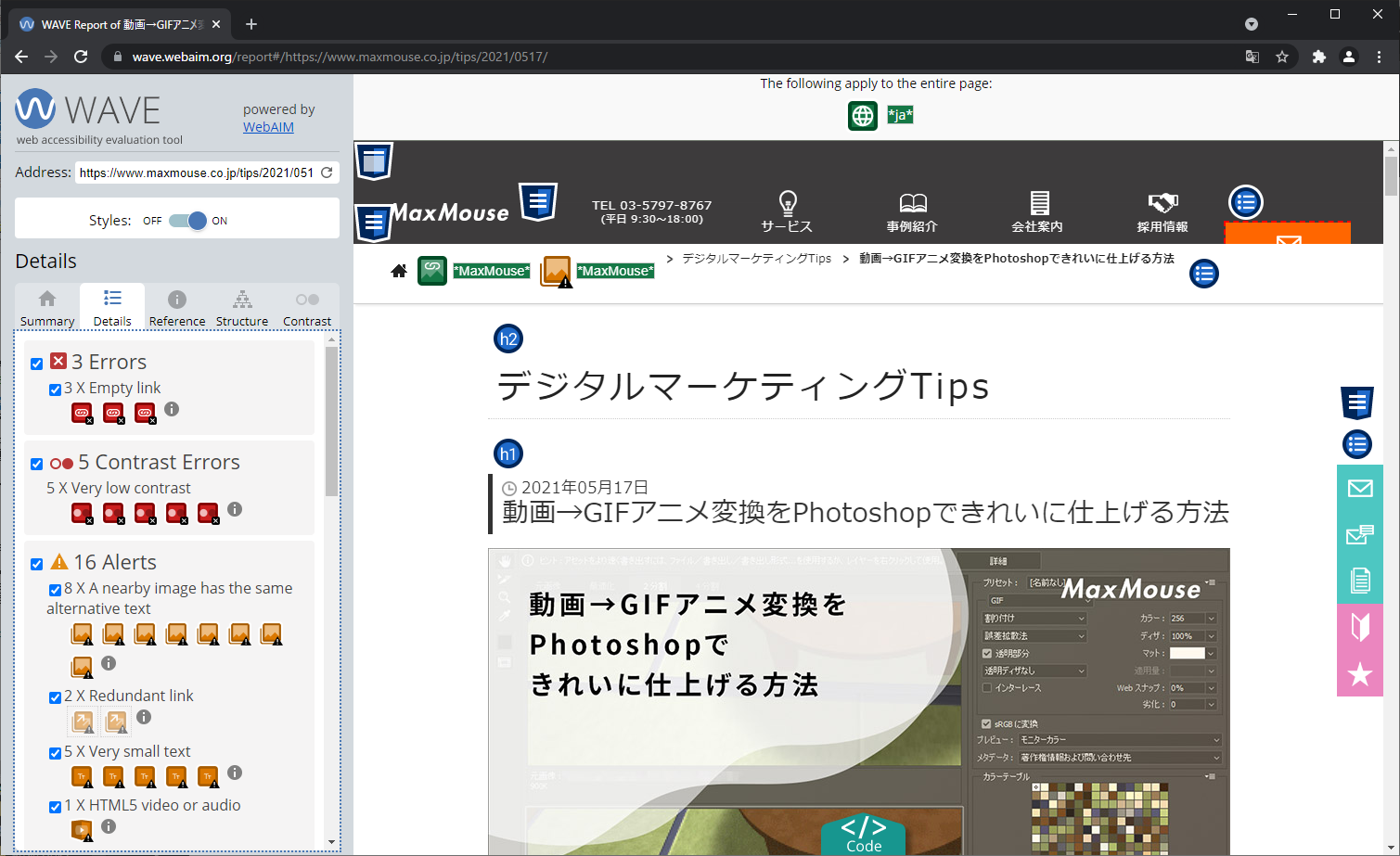Toggle the 16 Alerts checkbox
The image size is (1400, 856).
tap(37, 564)
